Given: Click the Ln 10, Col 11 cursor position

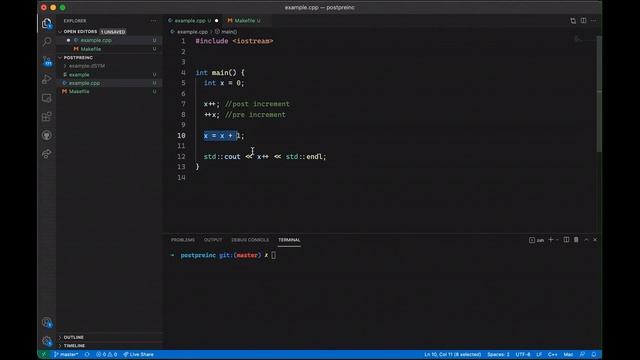Looking at the screenshot, I should pyautogui.click(x=452, y=354).
